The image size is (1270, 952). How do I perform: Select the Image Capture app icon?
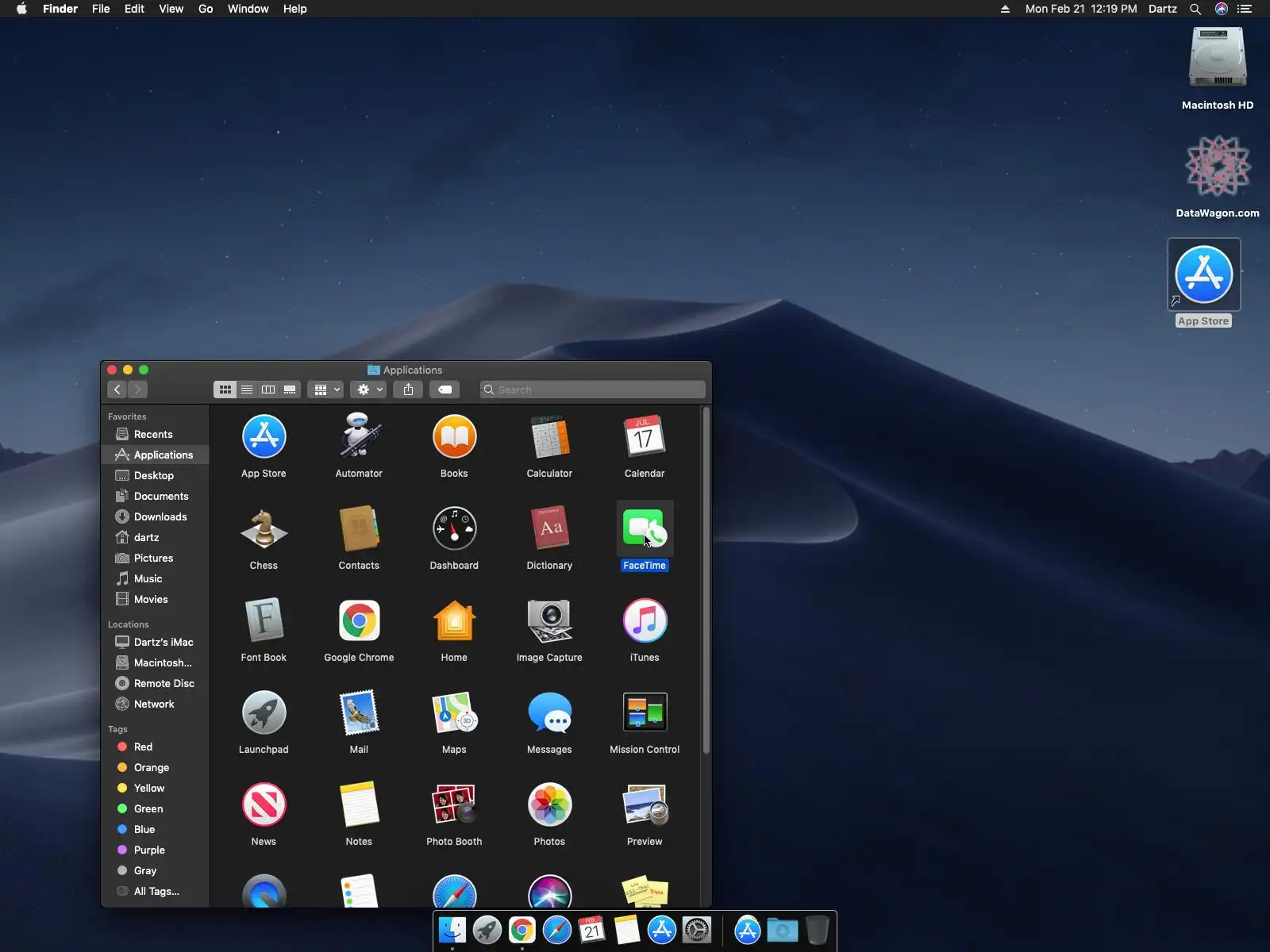[x=549, y=620]
